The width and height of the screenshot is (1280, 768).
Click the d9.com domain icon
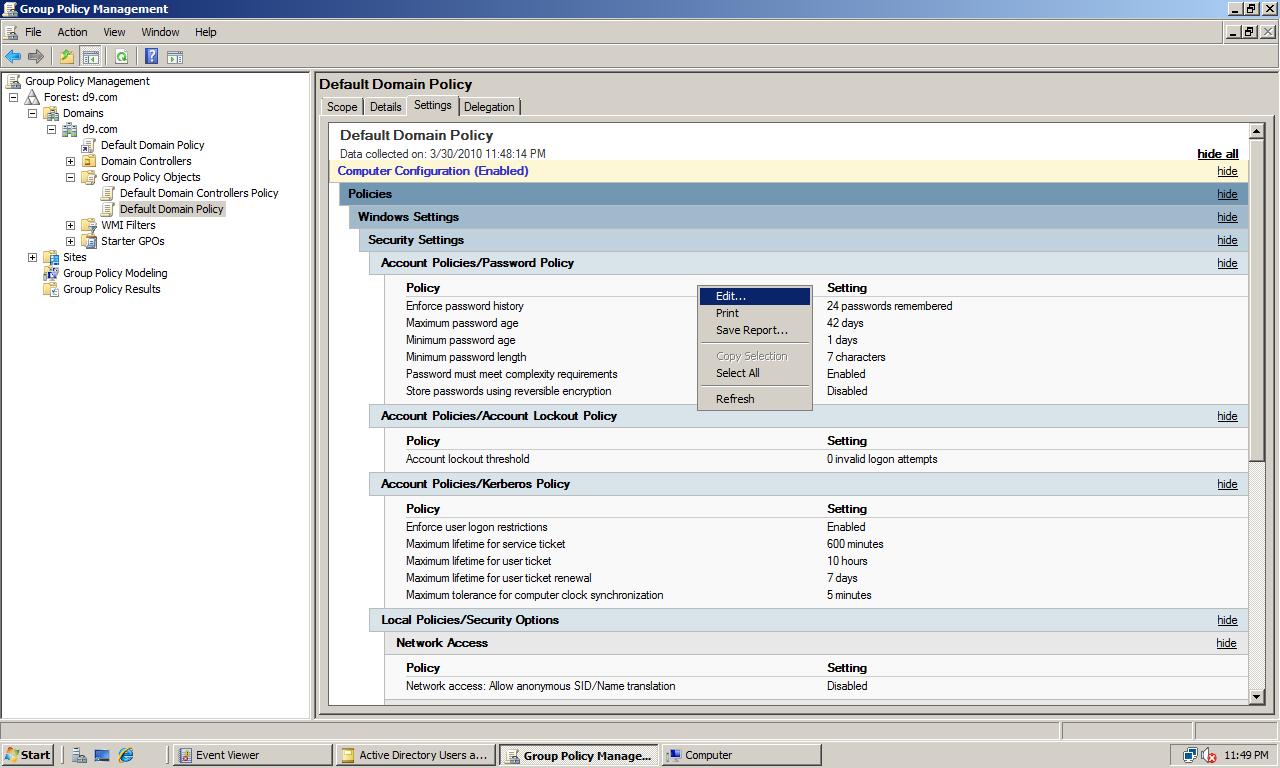pyautogui.click(x=70, y=129)
